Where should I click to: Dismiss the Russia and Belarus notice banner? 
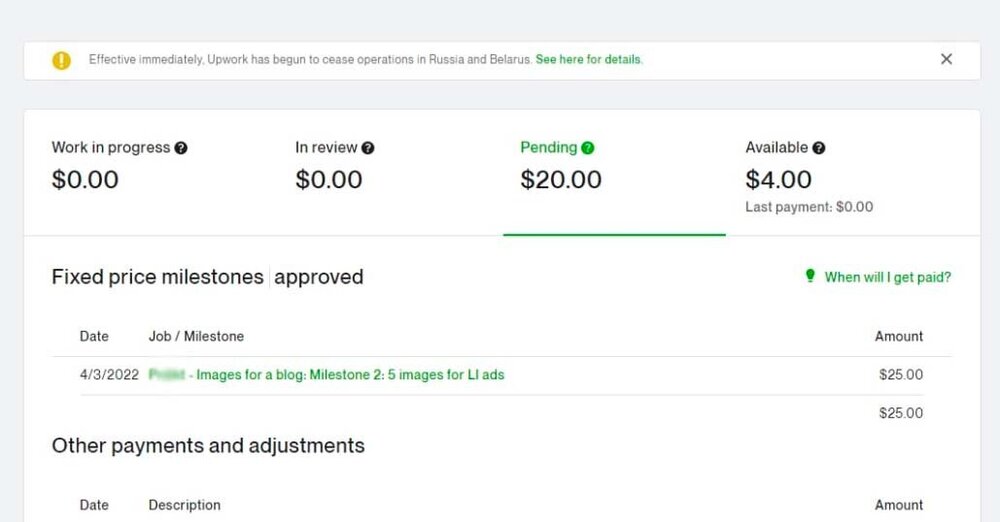point(946,59)
